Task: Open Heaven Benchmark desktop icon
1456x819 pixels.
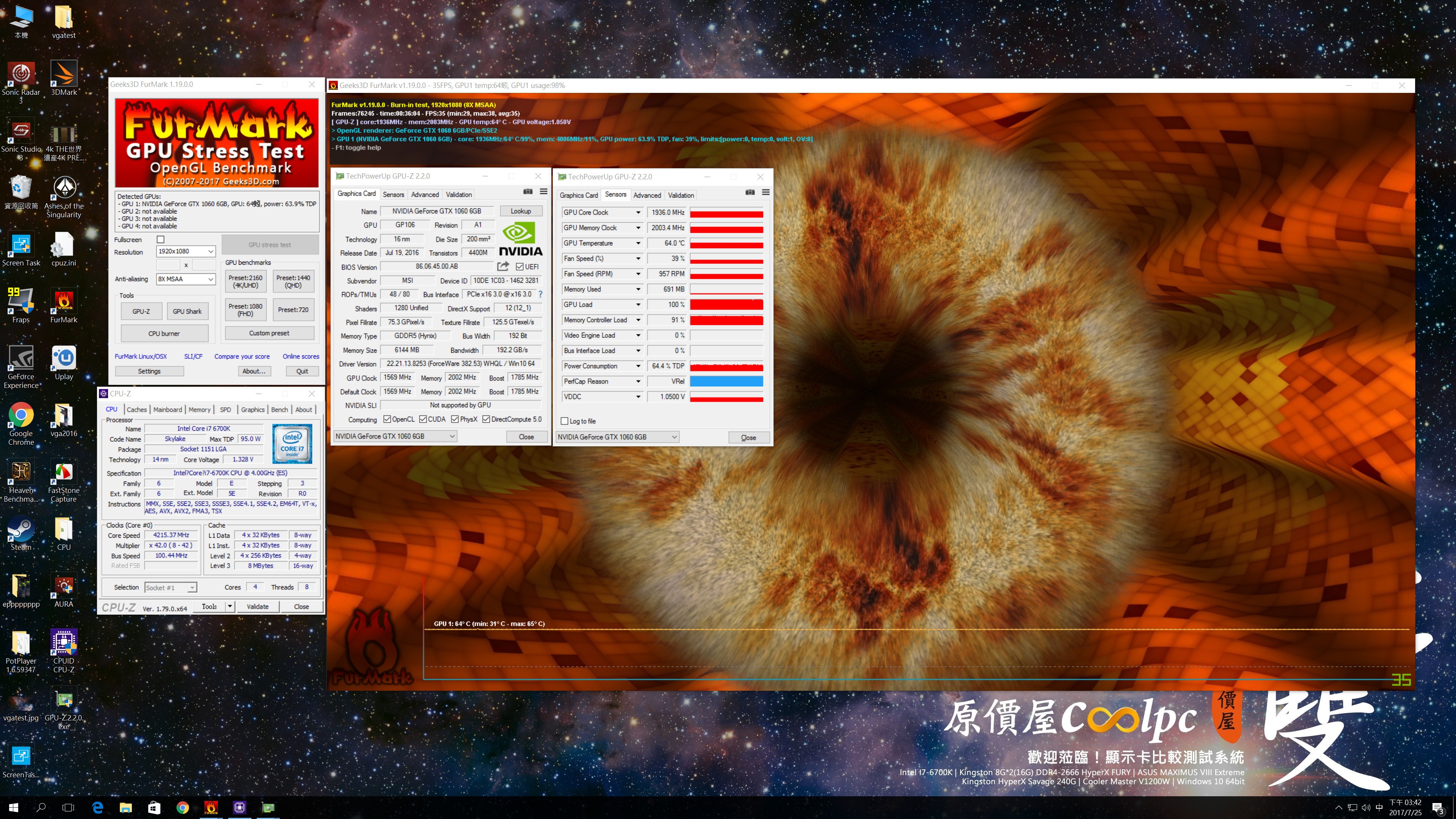Action: [x=21, y=482]
